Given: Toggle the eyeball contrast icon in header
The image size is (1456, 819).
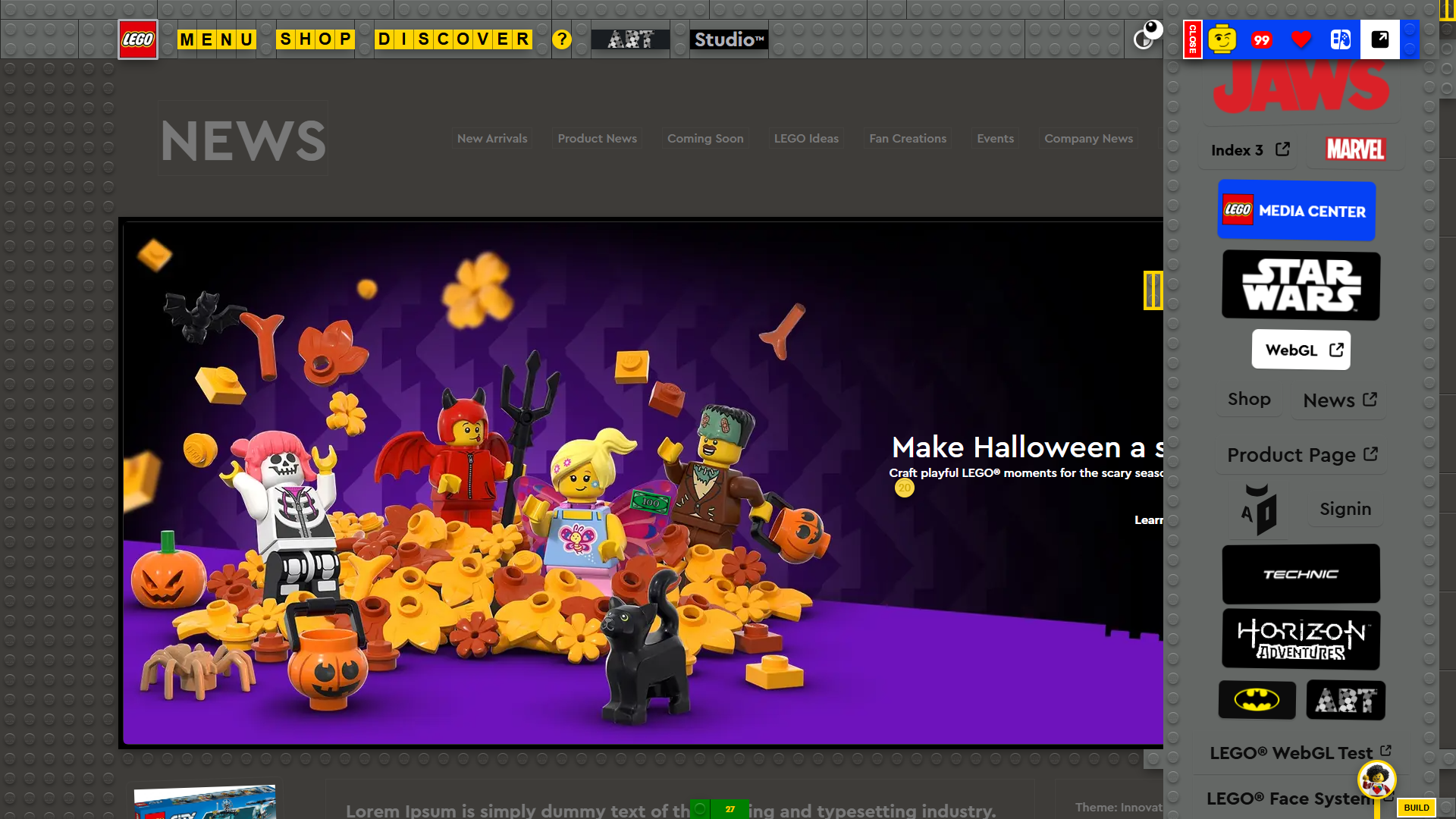Looking at the screenshot, I should coord(1147,36).
